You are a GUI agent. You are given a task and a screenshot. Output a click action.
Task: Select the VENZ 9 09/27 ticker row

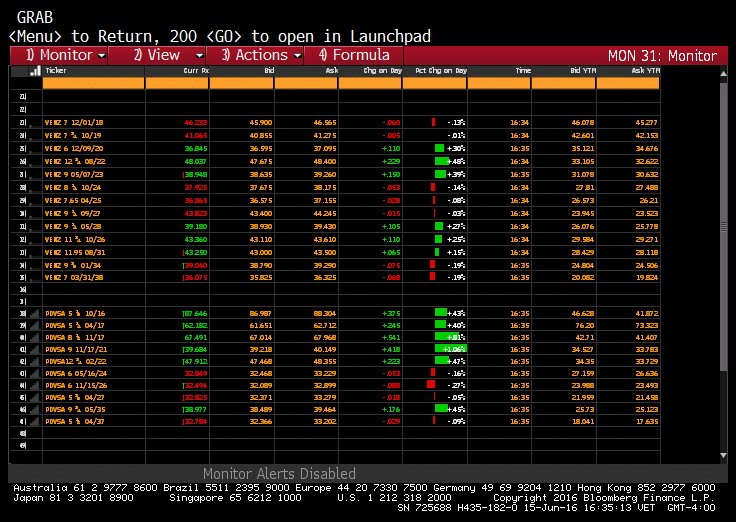click(x=72, y=214)
